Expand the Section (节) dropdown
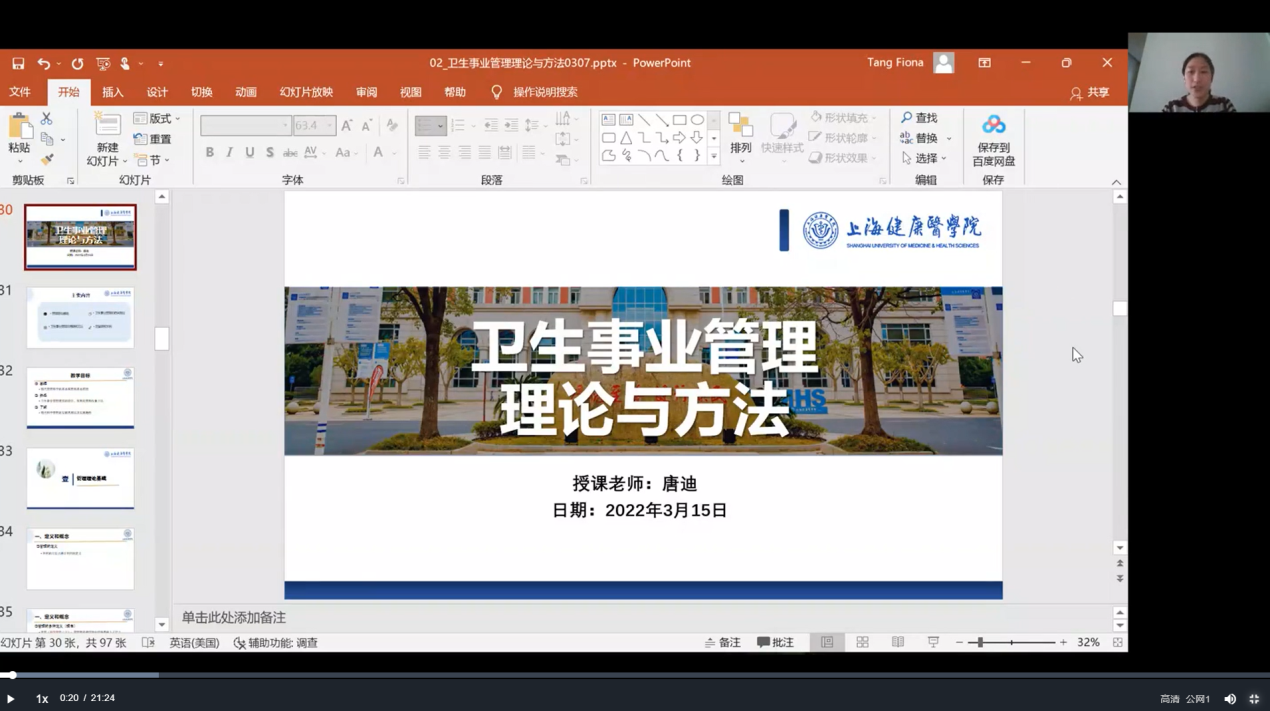Viewport: 1270px width, 711px height. click(154, 160)
